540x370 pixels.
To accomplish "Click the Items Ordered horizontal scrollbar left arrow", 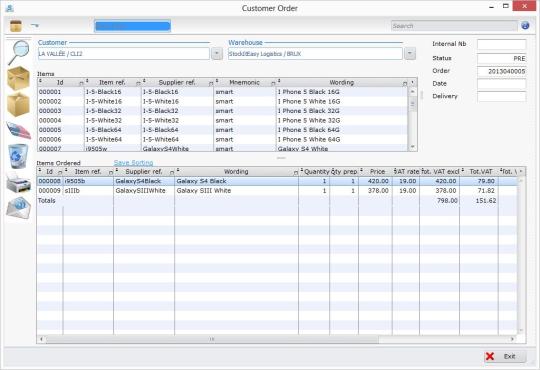I will 41,339.
